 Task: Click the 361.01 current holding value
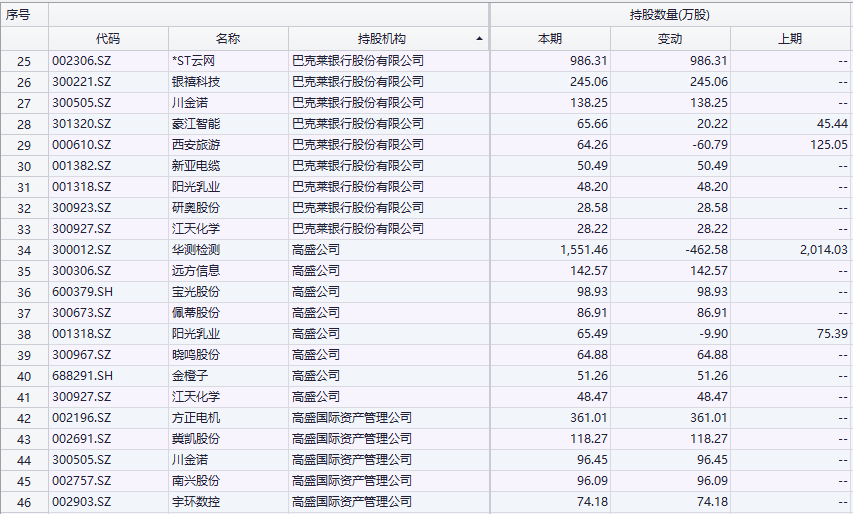[x=589, y=418]
